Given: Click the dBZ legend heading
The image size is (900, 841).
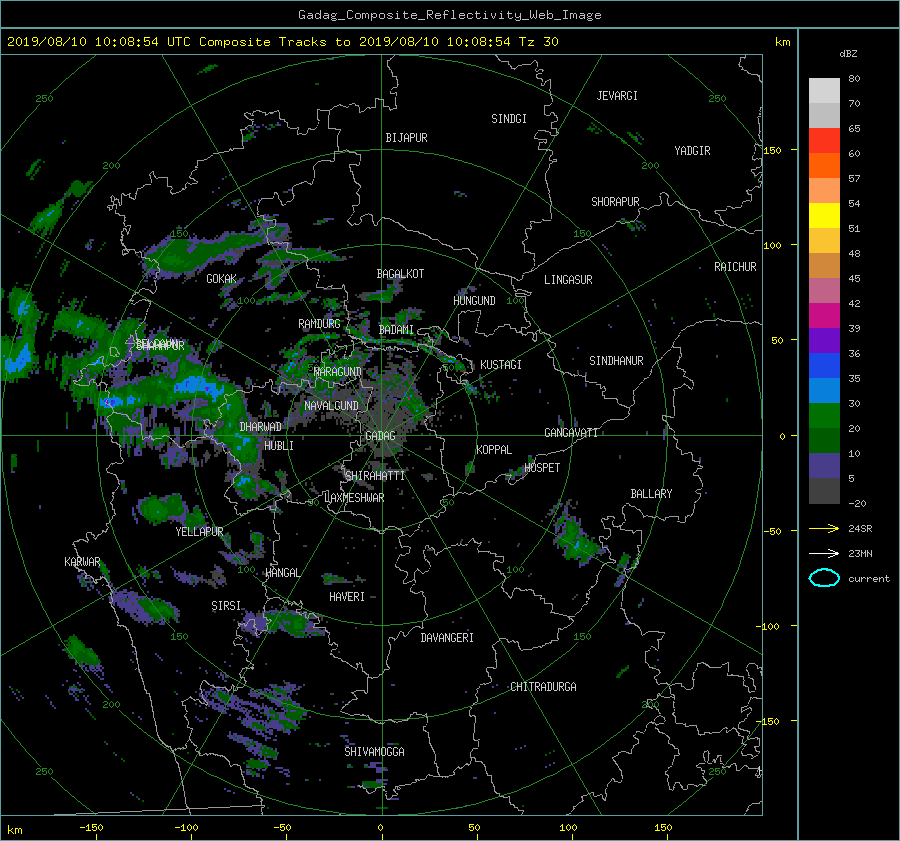Looking at the screenshot, I should click(x=848, y=54).
